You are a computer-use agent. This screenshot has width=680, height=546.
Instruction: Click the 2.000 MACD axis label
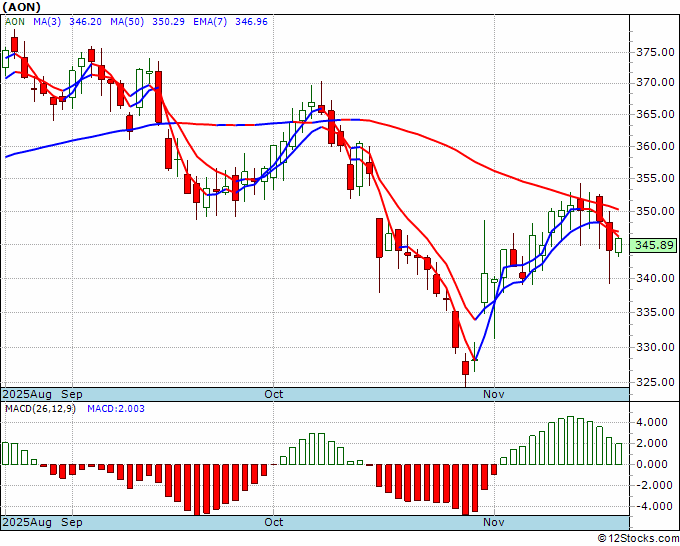point(651,443)
